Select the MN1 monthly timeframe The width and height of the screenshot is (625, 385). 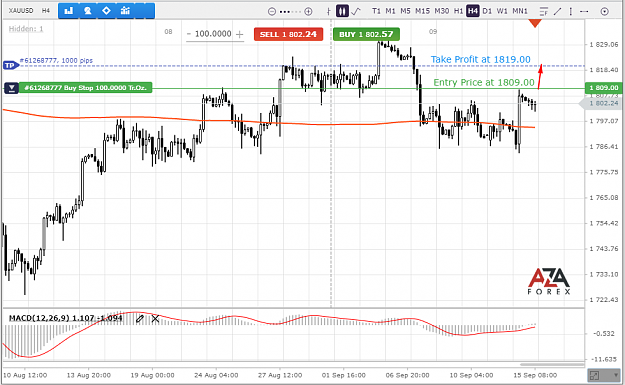520,11
